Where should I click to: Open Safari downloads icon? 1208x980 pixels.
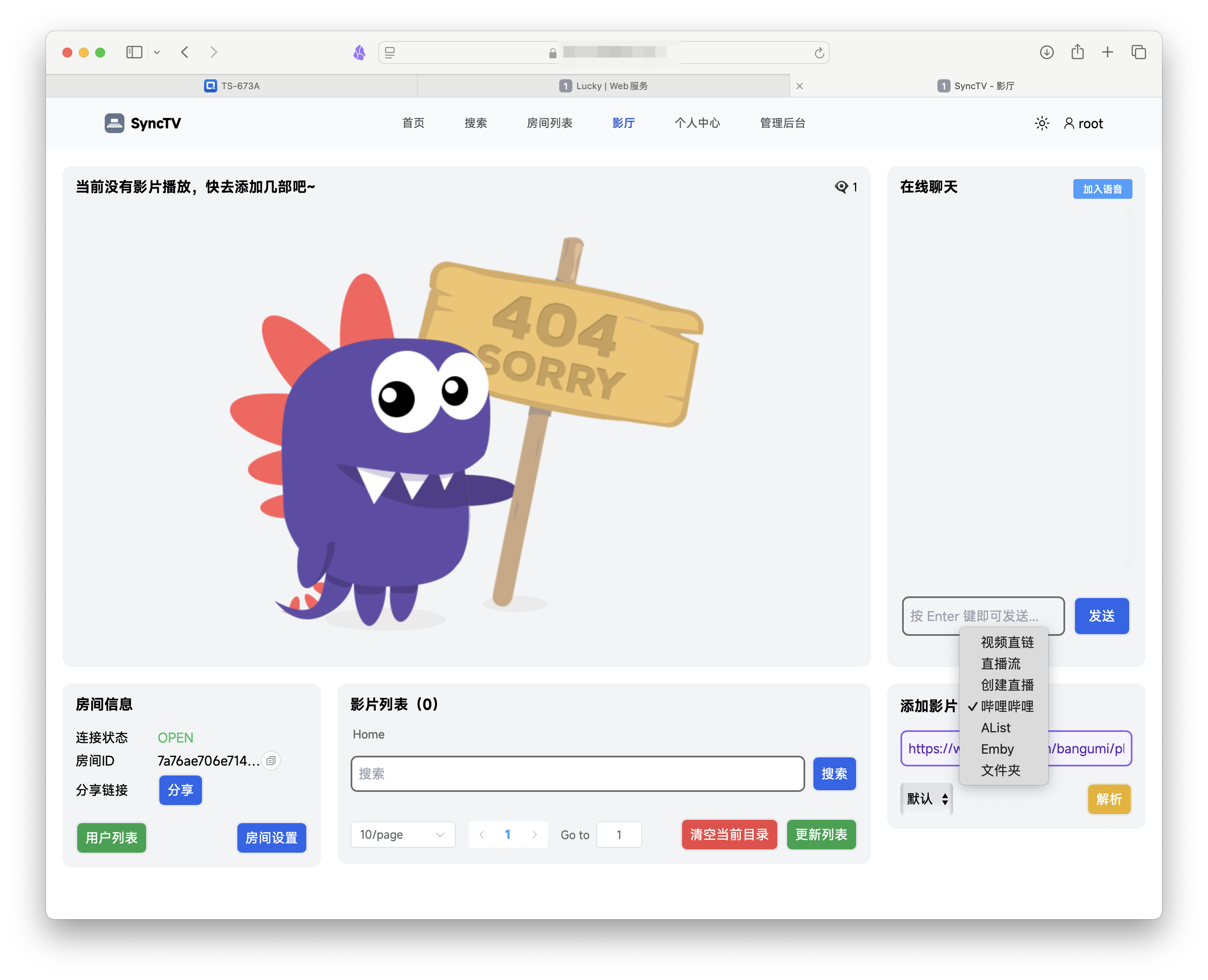1046,53
